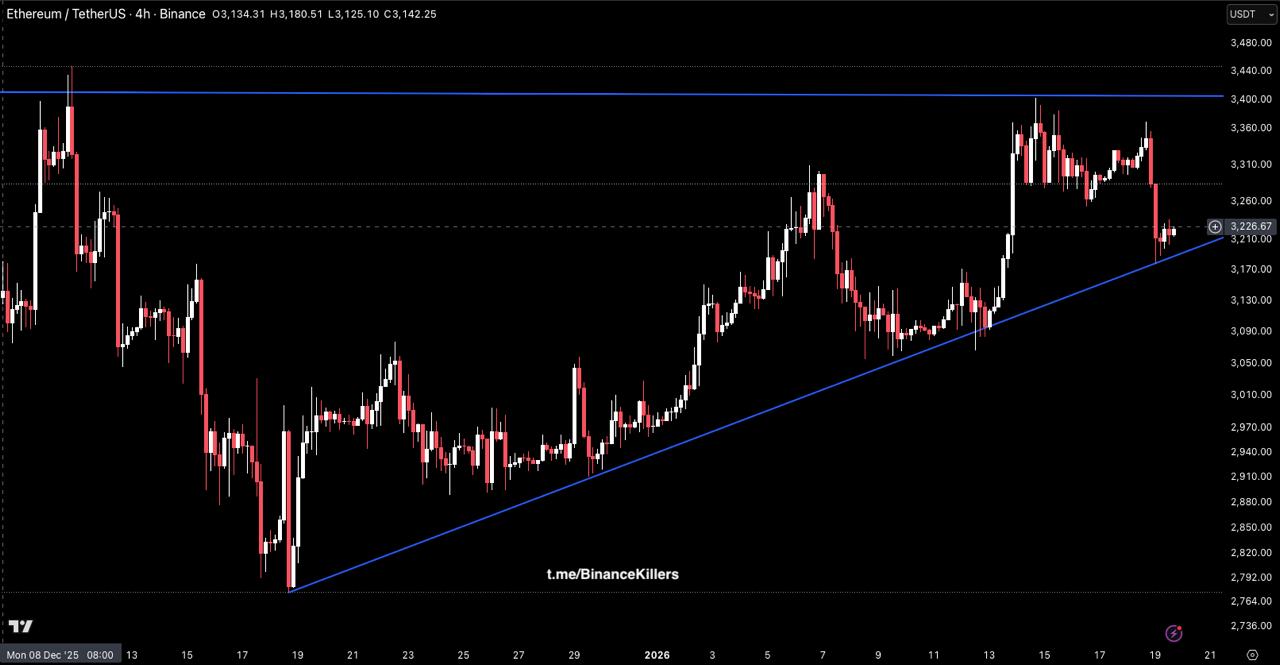The width and height of the screenshot is (1280, 665).
Task: Open chart settings gear in bottom-right corner
Action: point(1251,655)
